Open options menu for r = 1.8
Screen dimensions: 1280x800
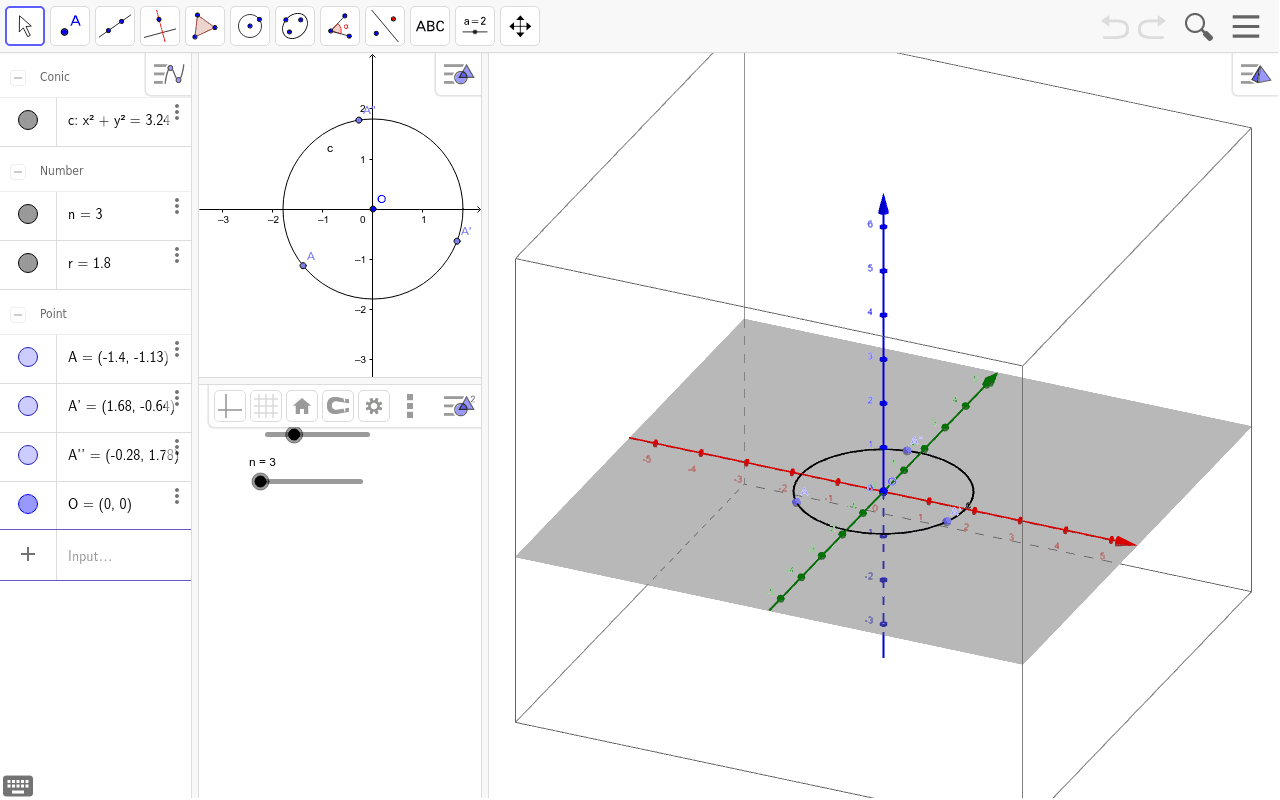177,255
